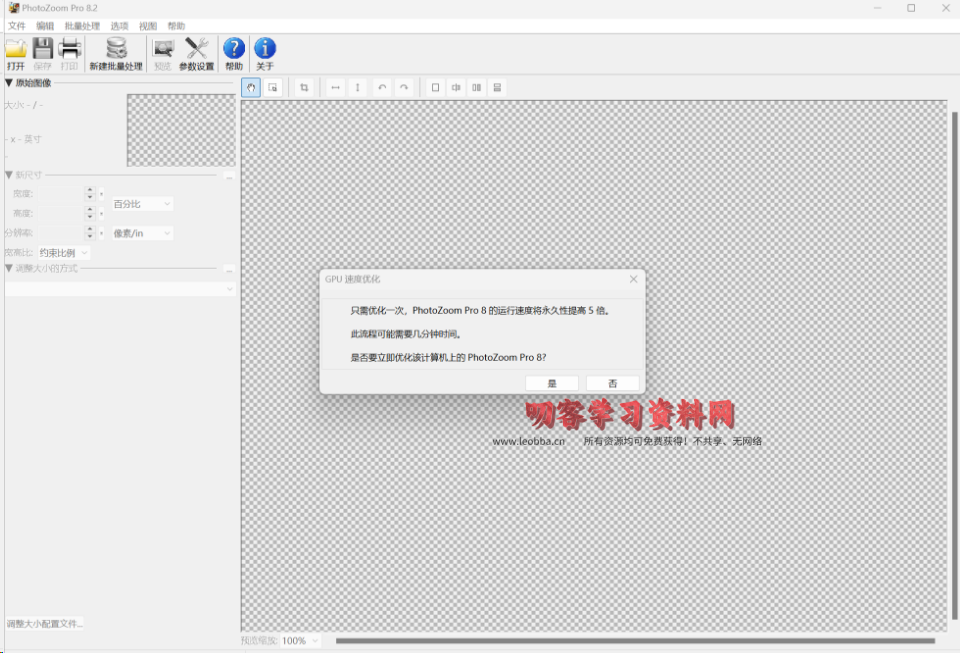Click the 打印 printer icon
The width and height of the screenshot is (960, 653).
pos(69,53)
